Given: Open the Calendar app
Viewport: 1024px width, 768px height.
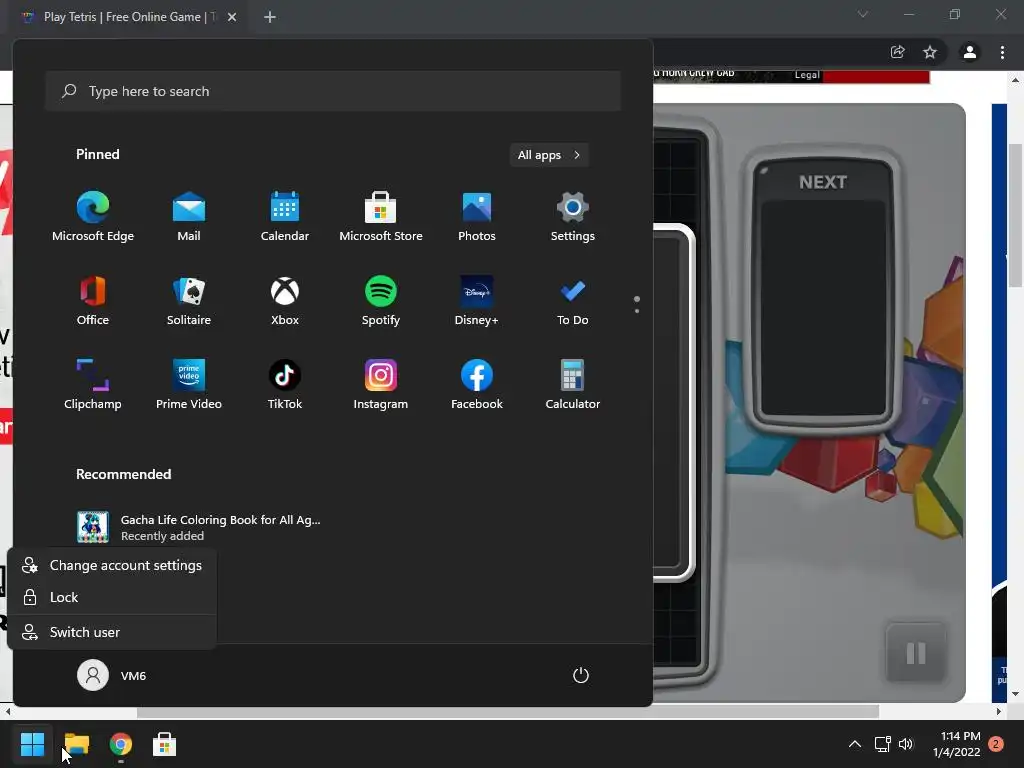Looking at the screenshot, I should [x=285, y=217].
